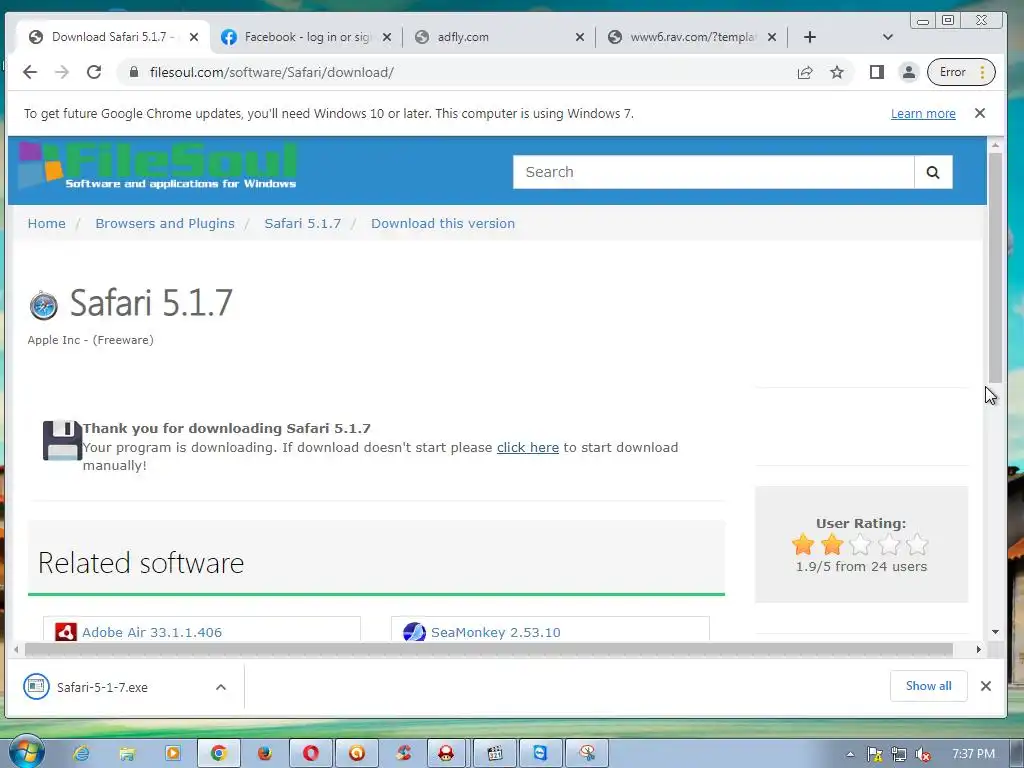
Task: Click the scroll down arrow
Action: point(995,632)
